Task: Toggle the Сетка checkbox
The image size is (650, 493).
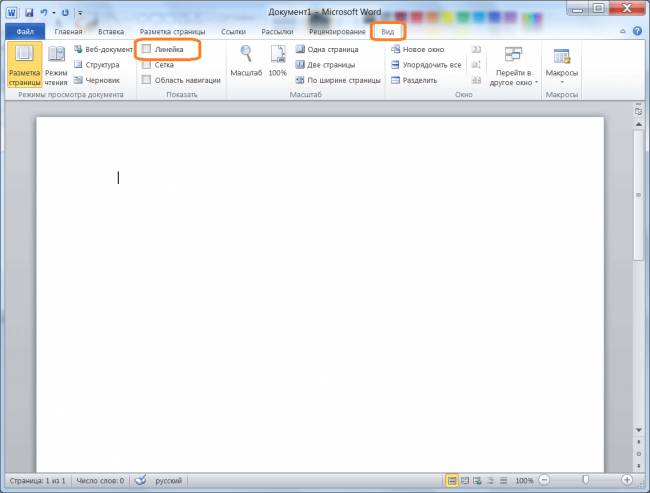Action: pos(146,64)
